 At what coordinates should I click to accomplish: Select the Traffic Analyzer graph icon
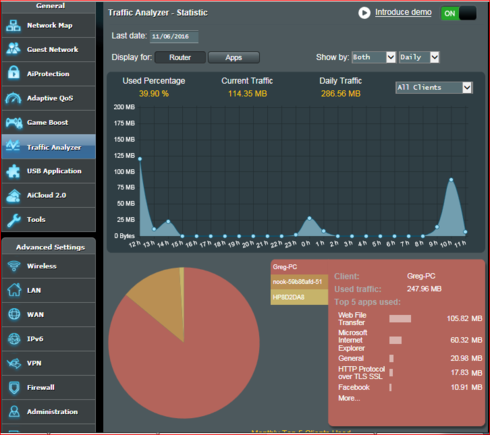[13, 146]
